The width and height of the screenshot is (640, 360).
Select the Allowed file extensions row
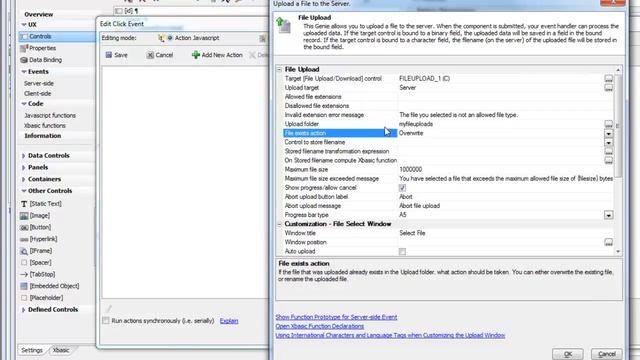tap(448, 97)
